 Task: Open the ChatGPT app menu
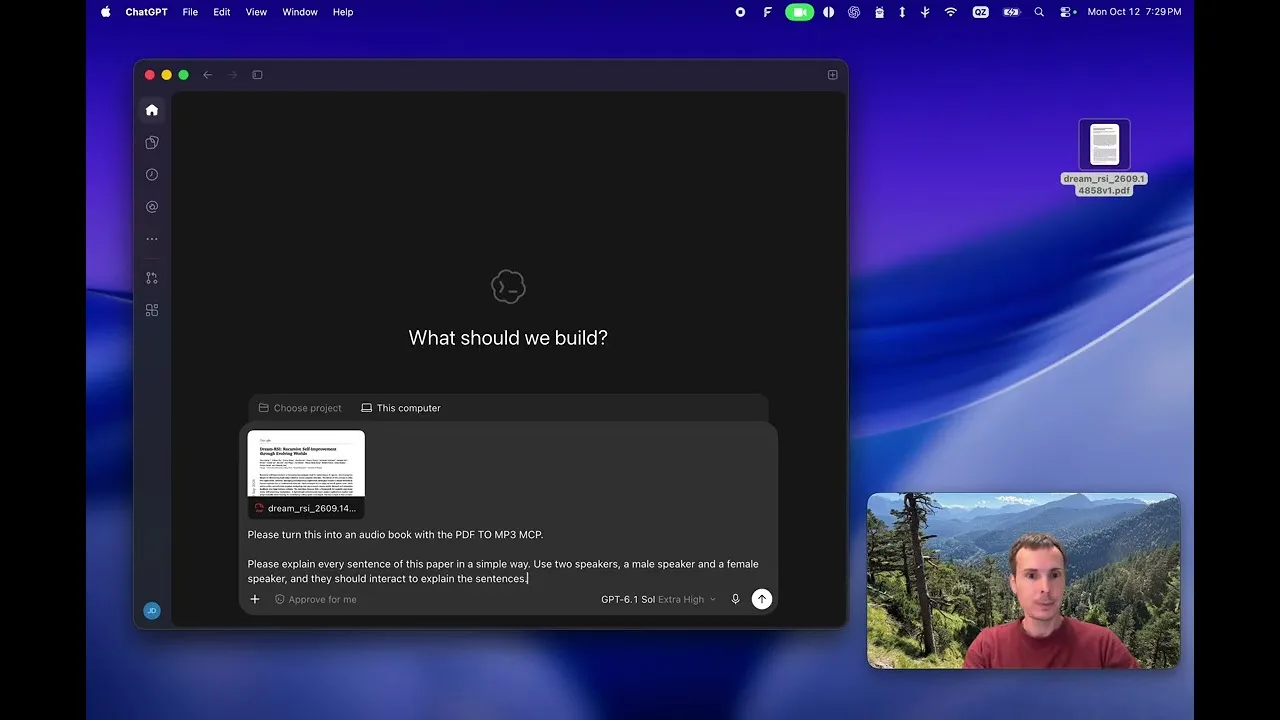coord(147,12)
